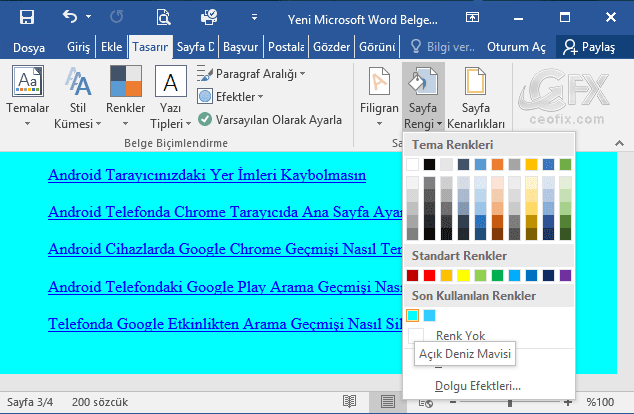Image resolution: width=634 pixels, height=414 pixels.
Task: Zoom out with the minus button
Action: [x=453, y=402]
